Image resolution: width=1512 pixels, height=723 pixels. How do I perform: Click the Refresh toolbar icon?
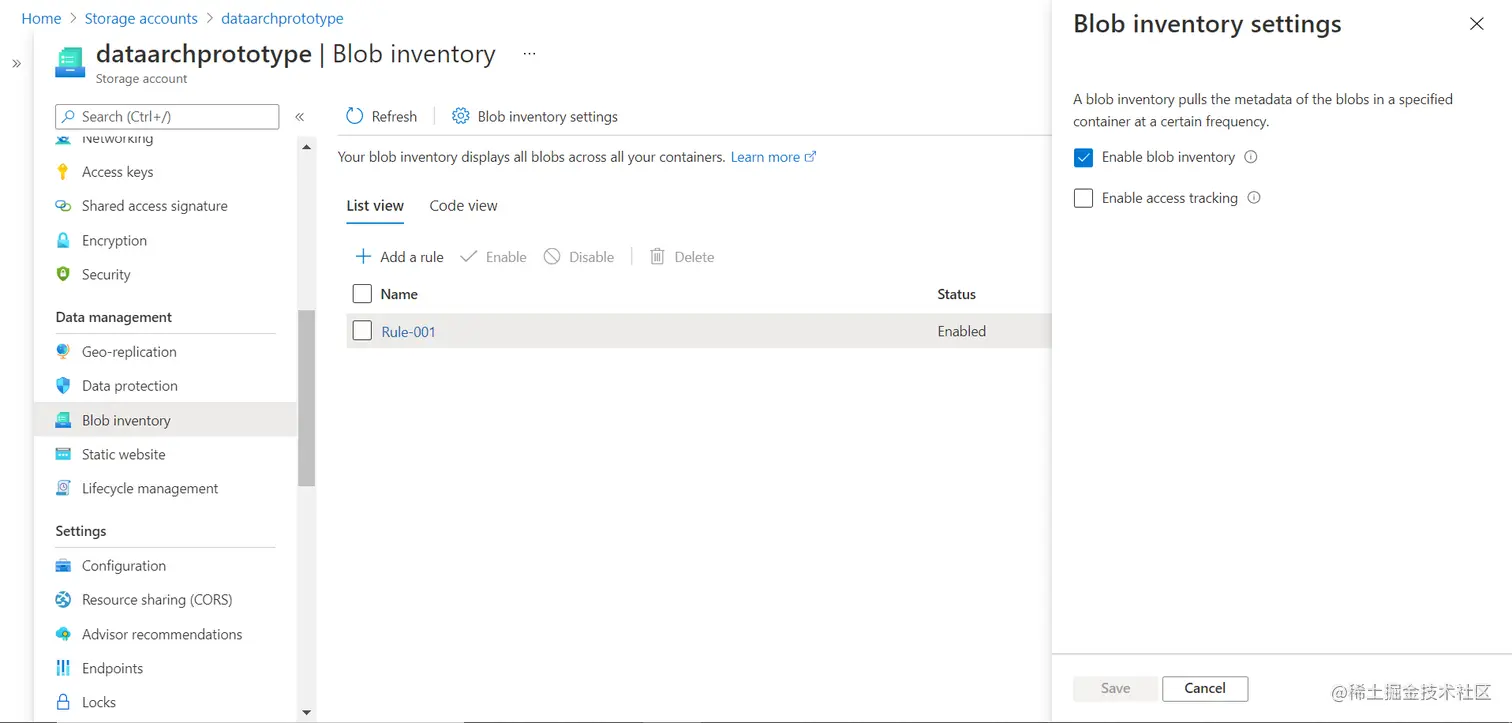(355, 116)
